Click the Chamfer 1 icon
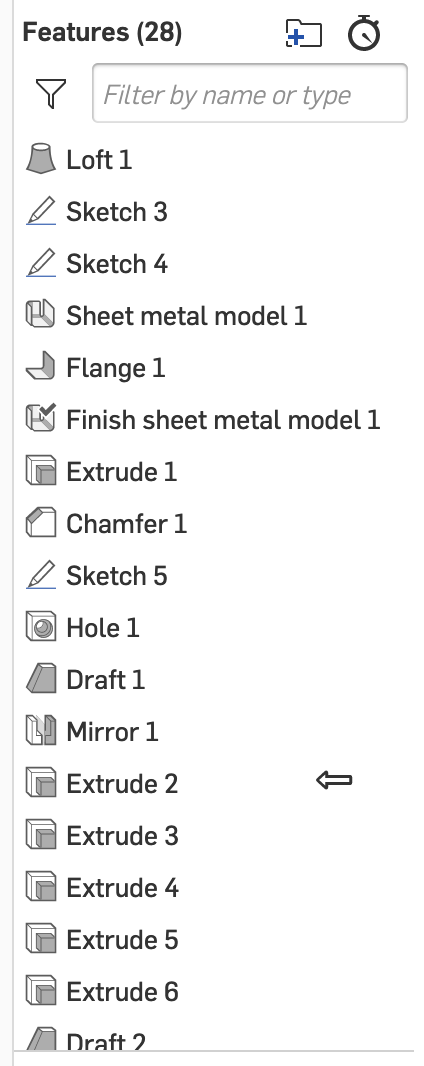 coord(41,523)
